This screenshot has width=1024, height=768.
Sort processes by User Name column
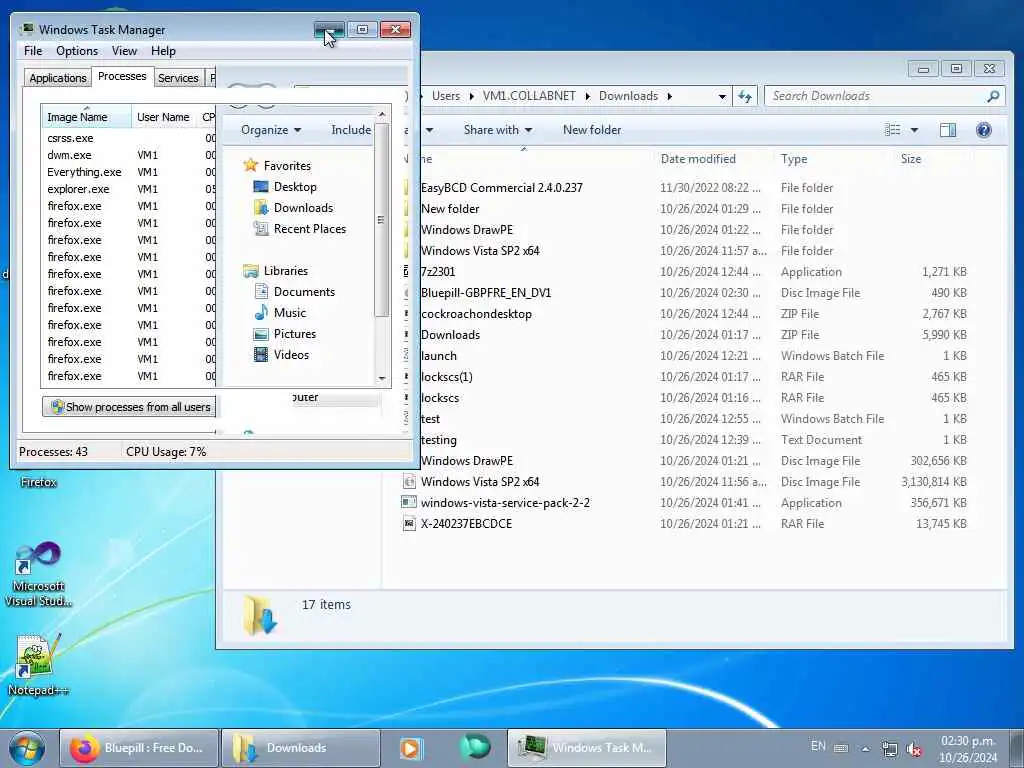coord(163,117)
